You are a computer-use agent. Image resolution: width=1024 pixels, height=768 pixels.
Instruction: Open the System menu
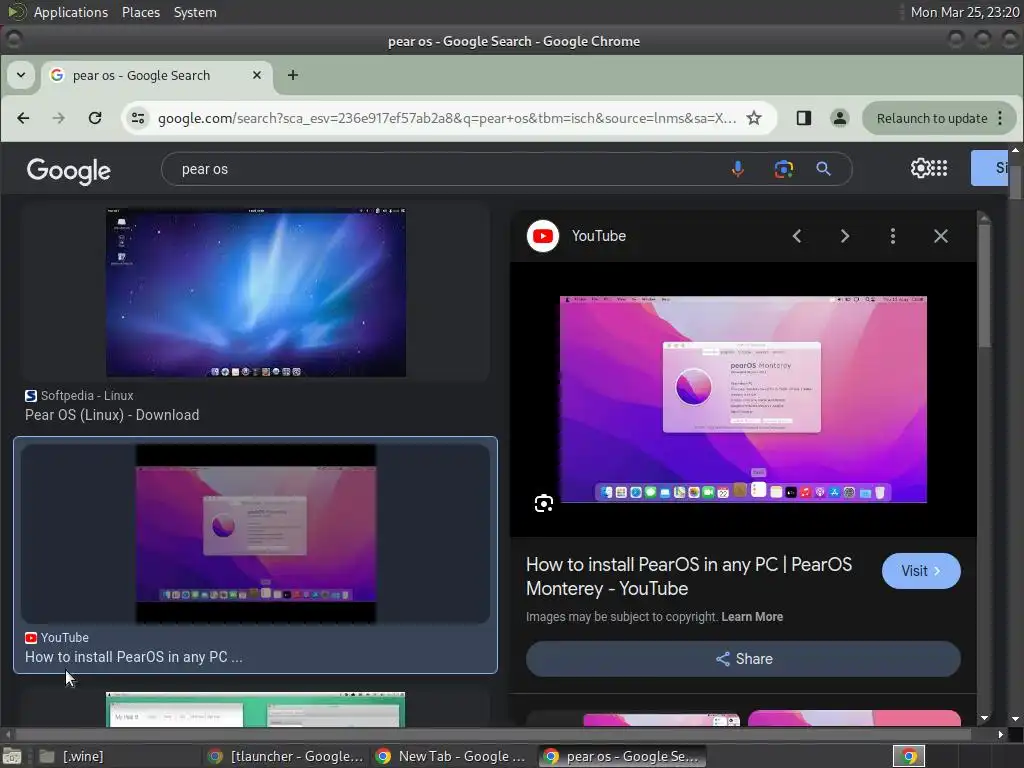(x=195, y=12)
